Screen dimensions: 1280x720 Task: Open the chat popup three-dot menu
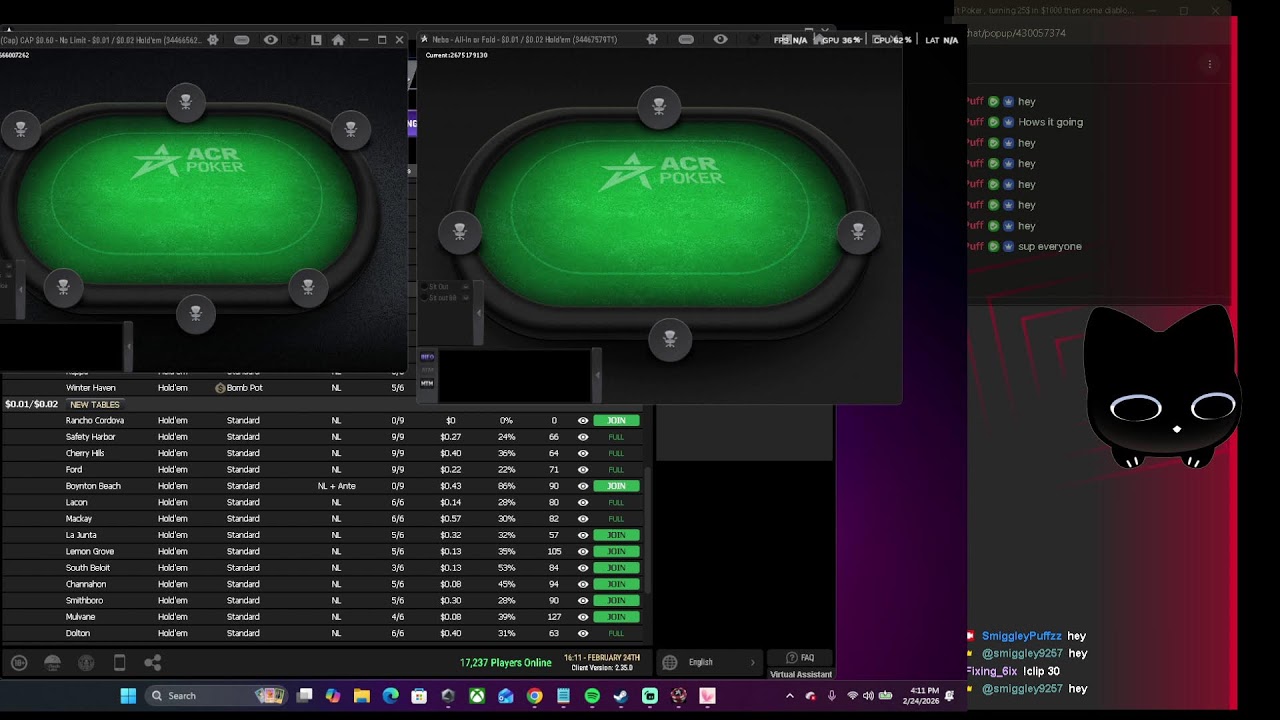pyautogui.click(x=1209, y=65)
